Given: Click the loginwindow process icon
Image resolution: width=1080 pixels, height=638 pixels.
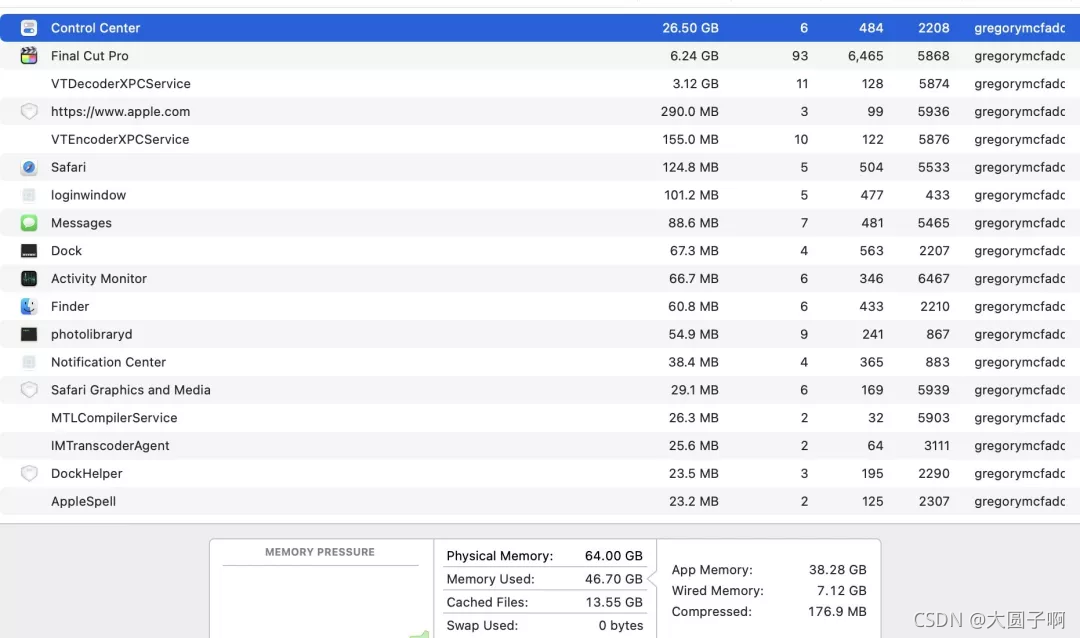Looking at the screenshot, I should click(29, 195).
